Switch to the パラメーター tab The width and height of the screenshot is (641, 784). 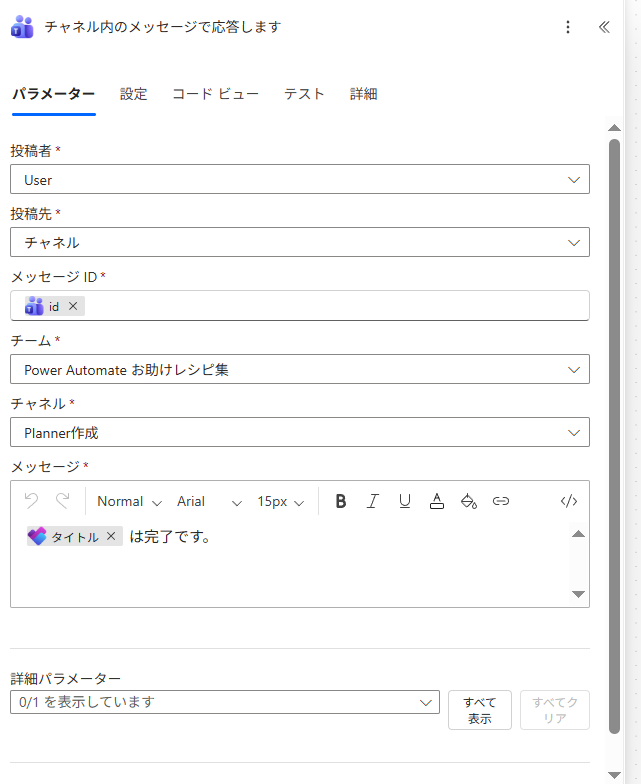click(x=54, y=94)
